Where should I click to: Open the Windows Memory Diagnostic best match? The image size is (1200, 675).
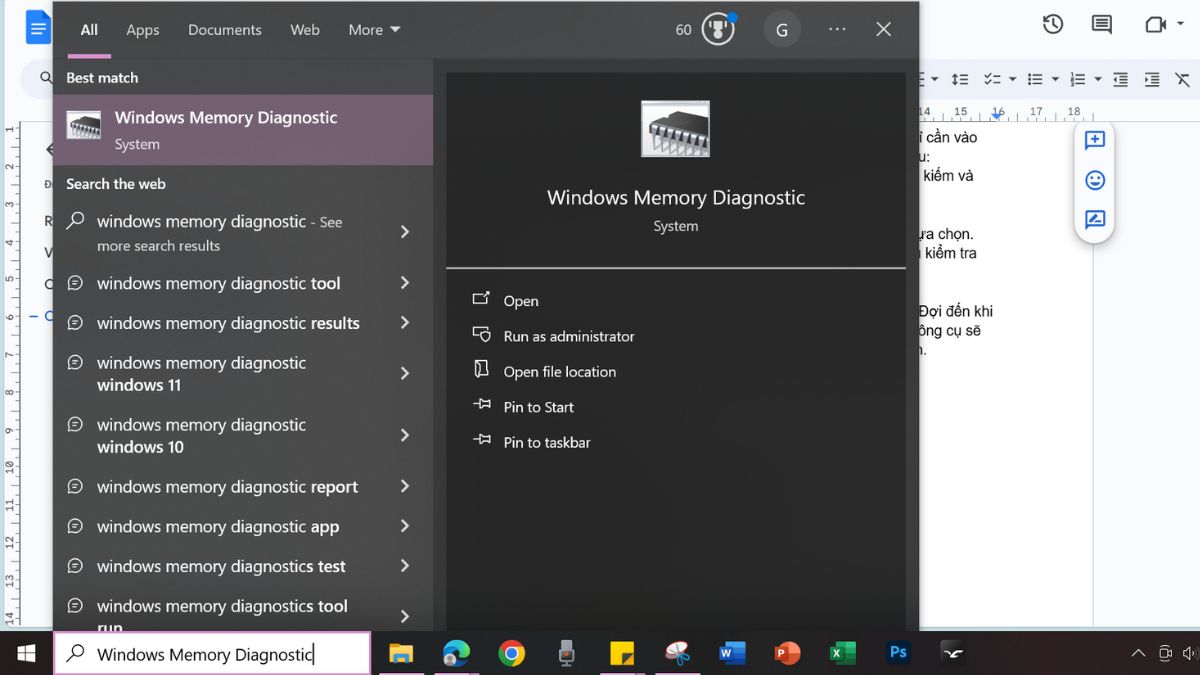[x=243, y=130]
